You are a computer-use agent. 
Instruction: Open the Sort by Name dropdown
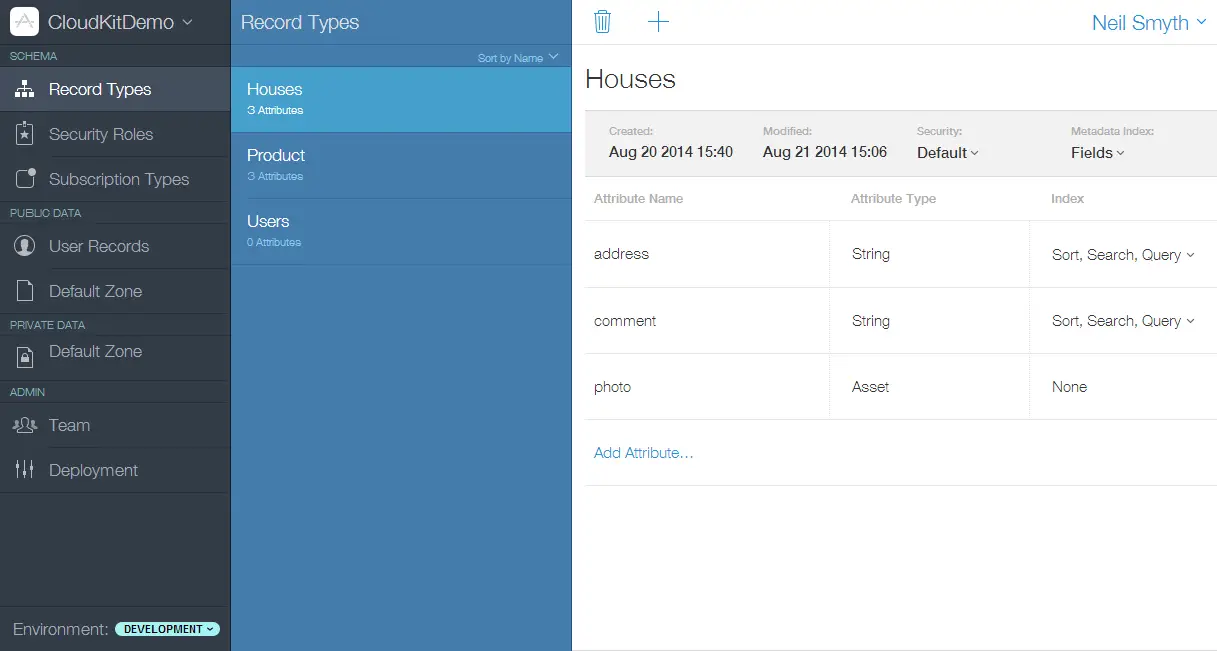click(x=517, y=58)
